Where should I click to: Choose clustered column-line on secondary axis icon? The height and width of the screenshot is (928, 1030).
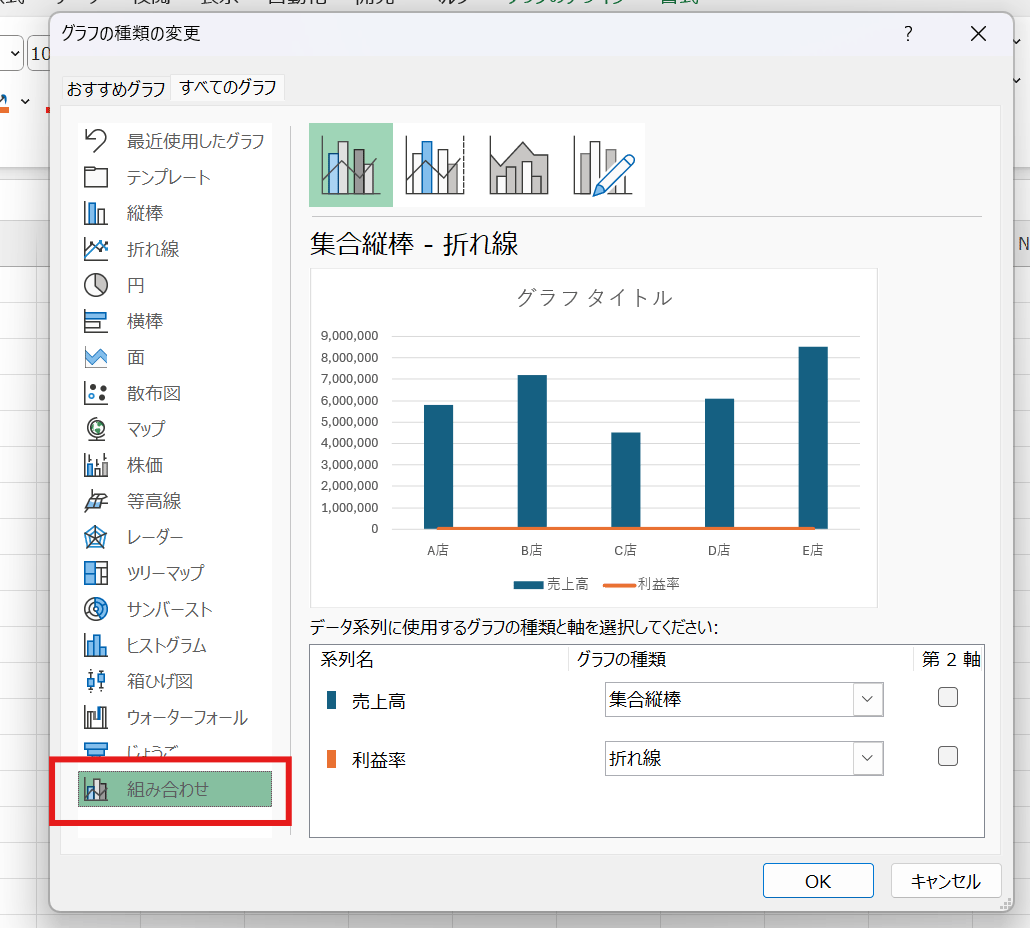pyautogui.click(x=434, y=165)
